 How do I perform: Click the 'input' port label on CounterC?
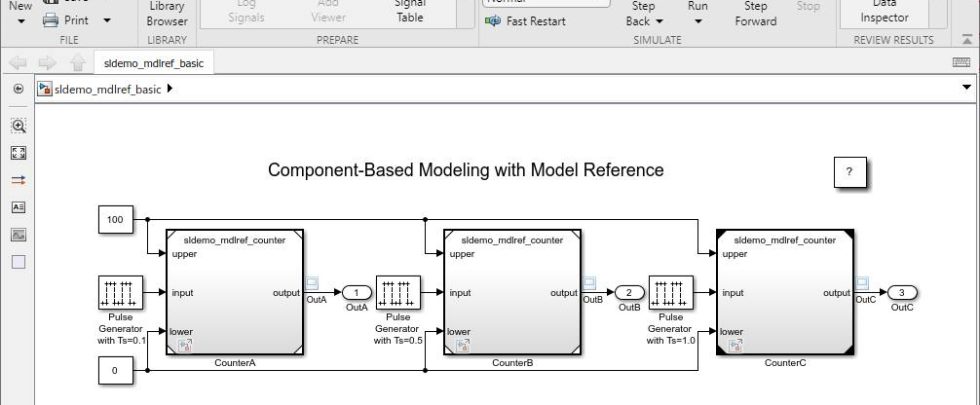734,292
